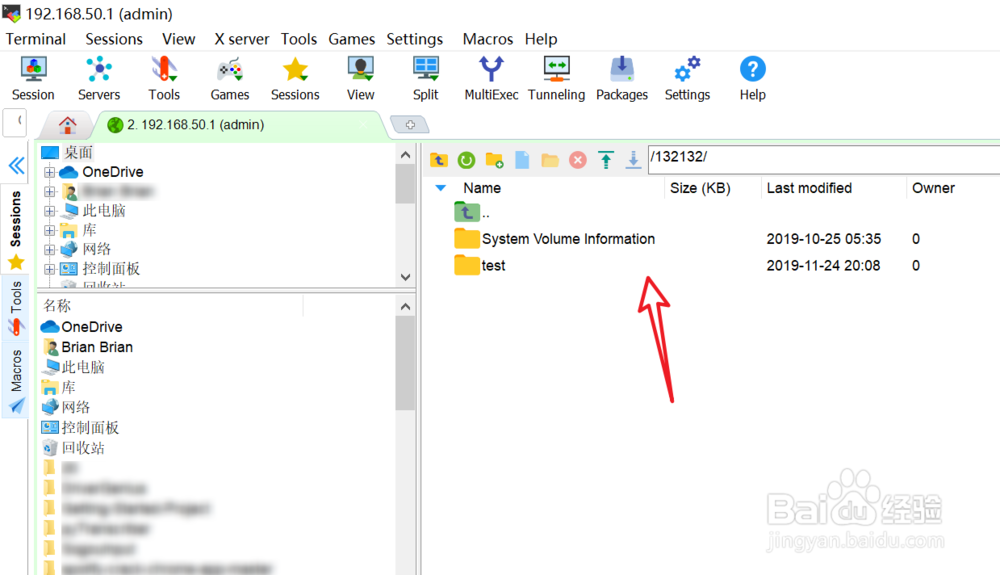Click local file list scroll up arrow
Image resolution: width=1000 pixels, height=575 pixels.
point(405,307)
